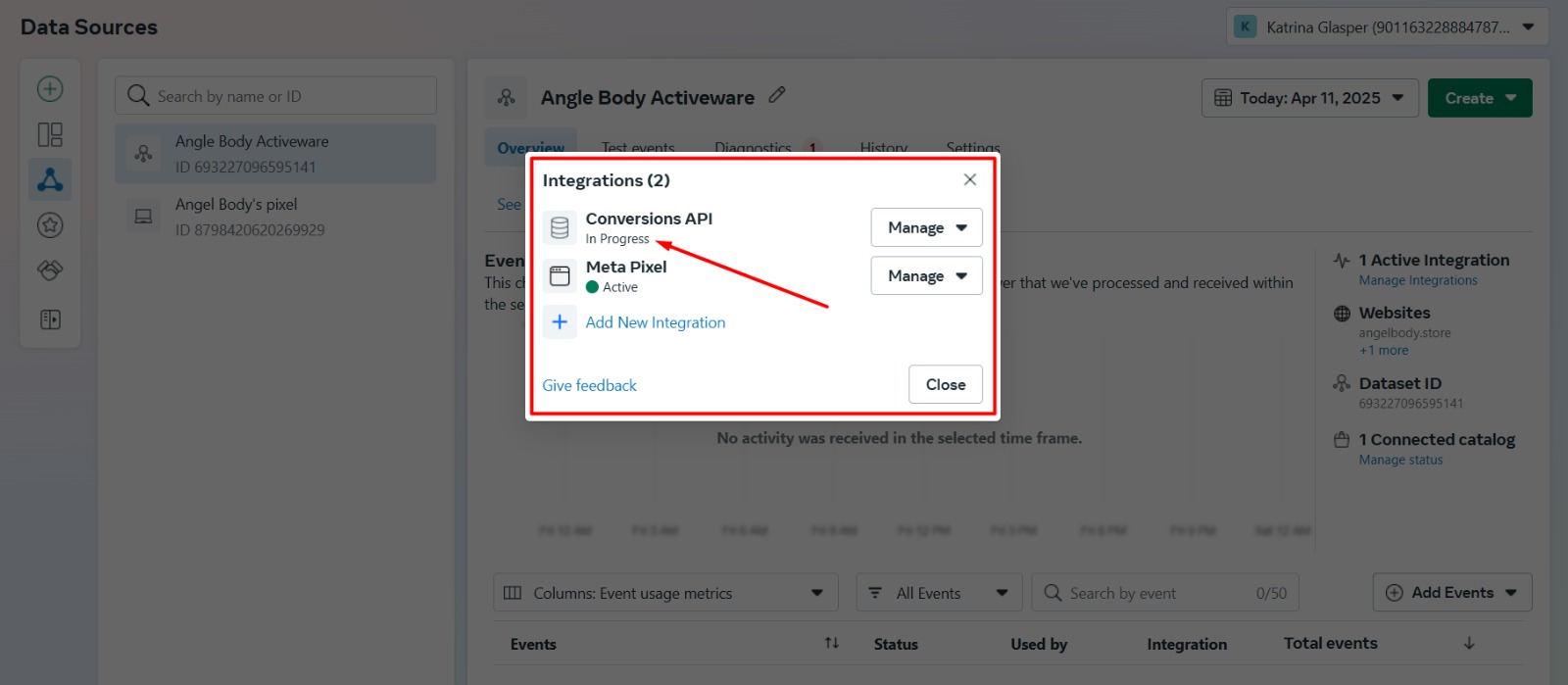
Task: Open the Katrina Glasper account selector
Action: (x=1387, y=27)
